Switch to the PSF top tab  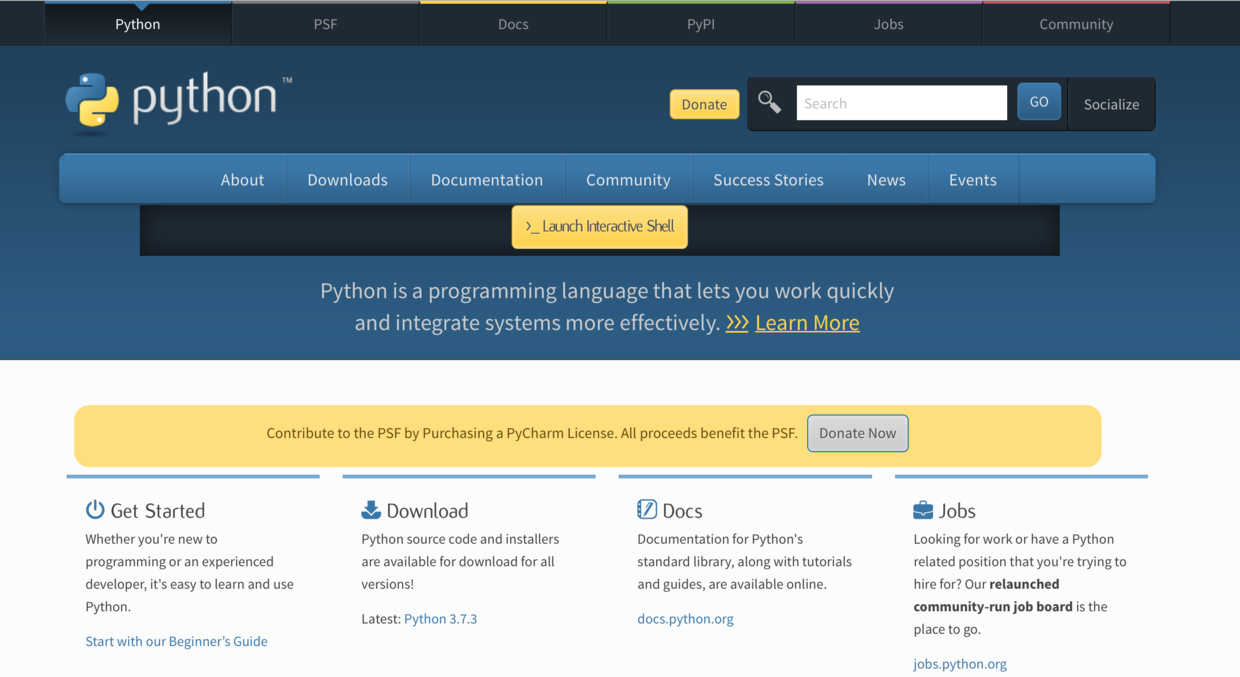326,24
